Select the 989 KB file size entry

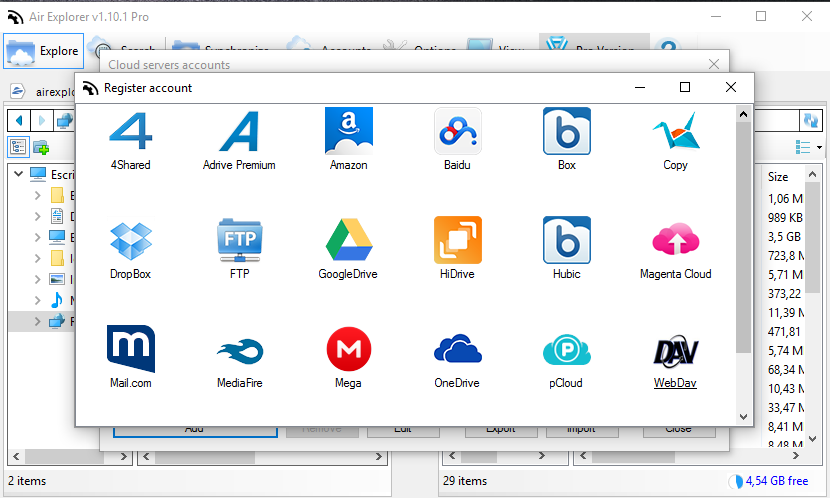coord(785,218)
